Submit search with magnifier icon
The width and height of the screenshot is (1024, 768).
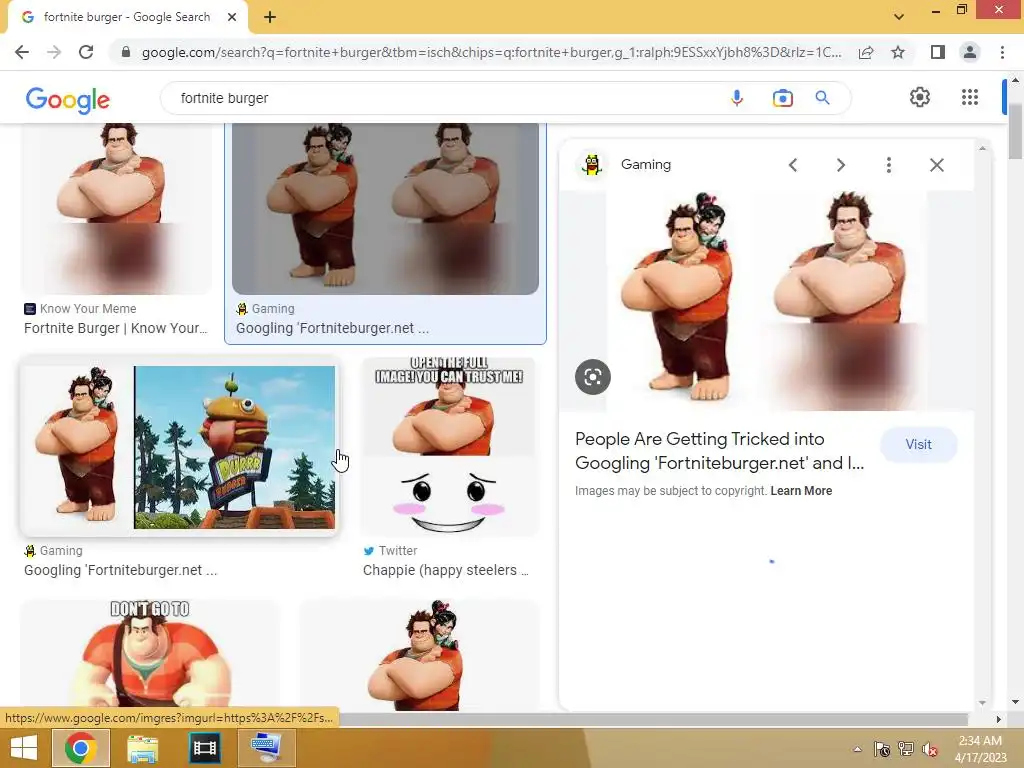[x=823, y=98]
